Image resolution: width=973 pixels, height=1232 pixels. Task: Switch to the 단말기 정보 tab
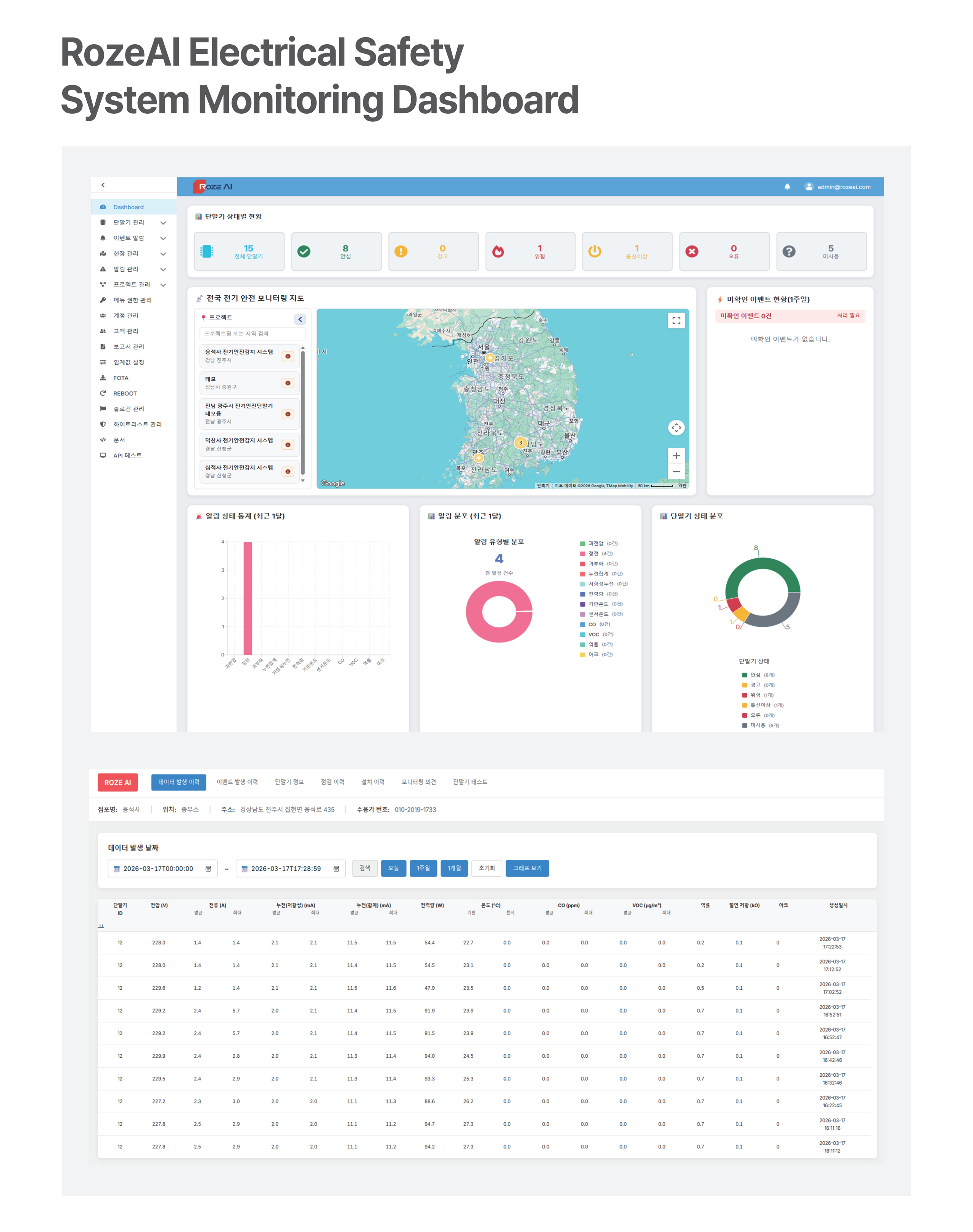(x=289, y=782)
